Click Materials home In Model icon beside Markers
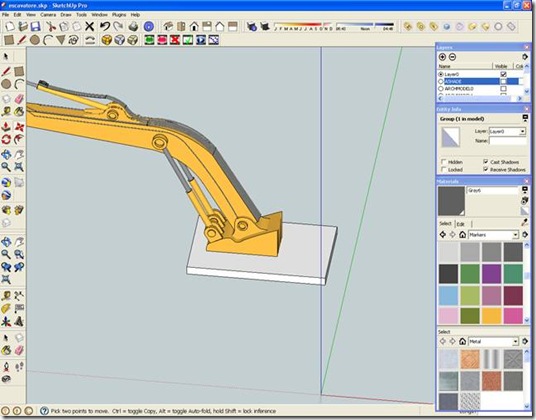This screenshot has width=536, height=420. click(463, 235)
